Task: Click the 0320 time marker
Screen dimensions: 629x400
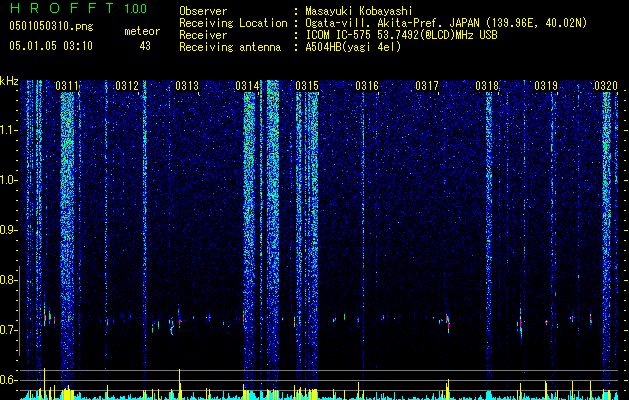Action: coord(606,86)
